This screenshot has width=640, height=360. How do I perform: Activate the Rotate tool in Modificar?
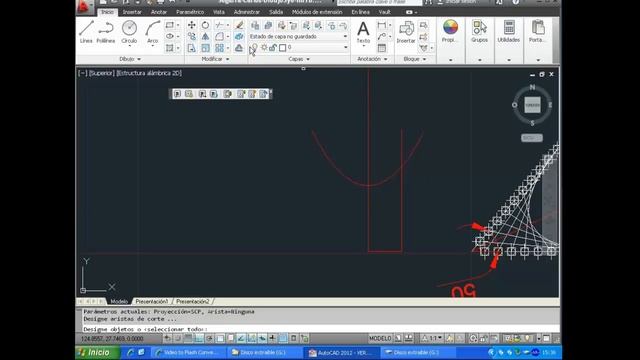pyautogui.click(x=205, y=25)
